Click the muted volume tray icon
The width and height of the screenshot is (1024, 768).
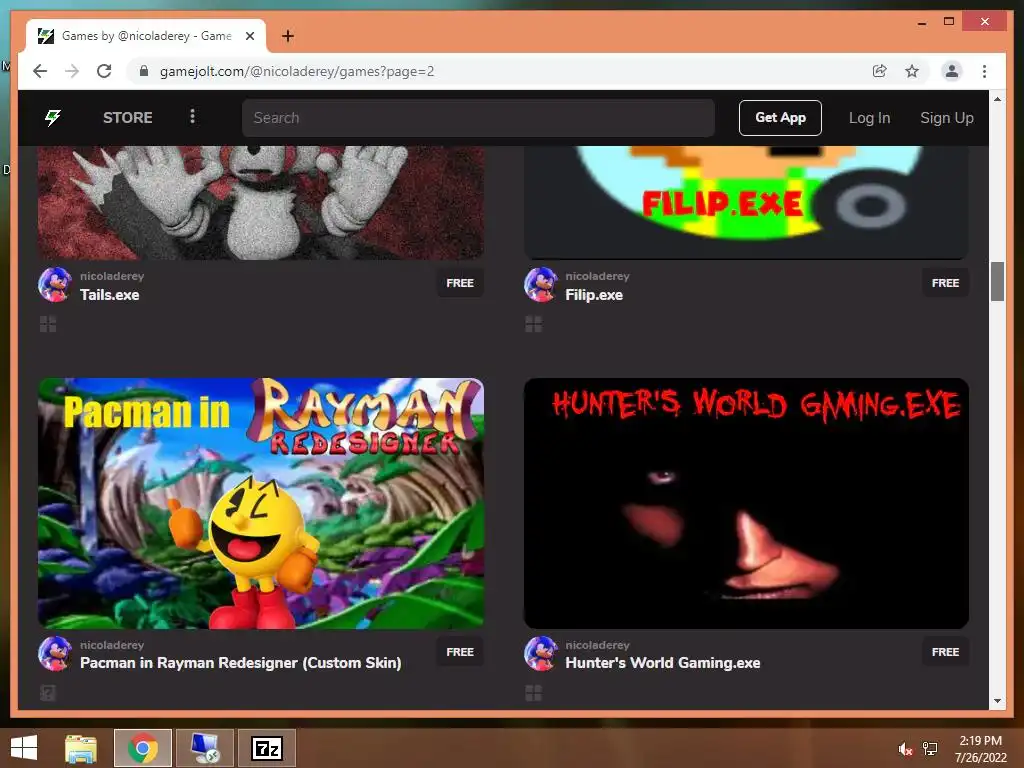(x=904, y=749)
